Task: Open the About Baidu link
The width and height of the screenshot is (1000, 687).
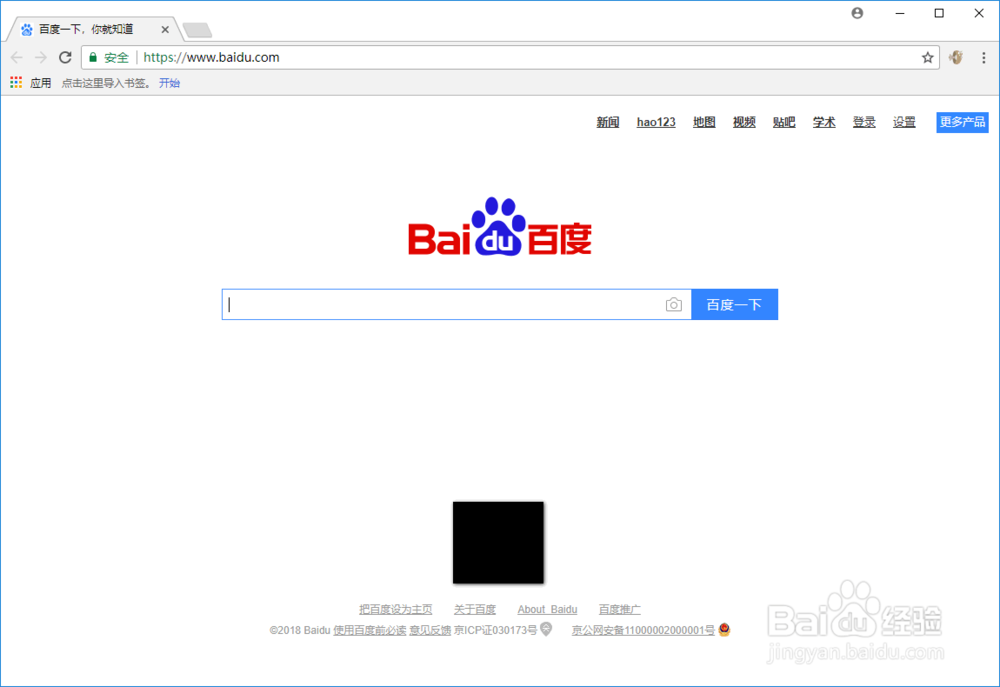Action: click(x=547, y=609)
